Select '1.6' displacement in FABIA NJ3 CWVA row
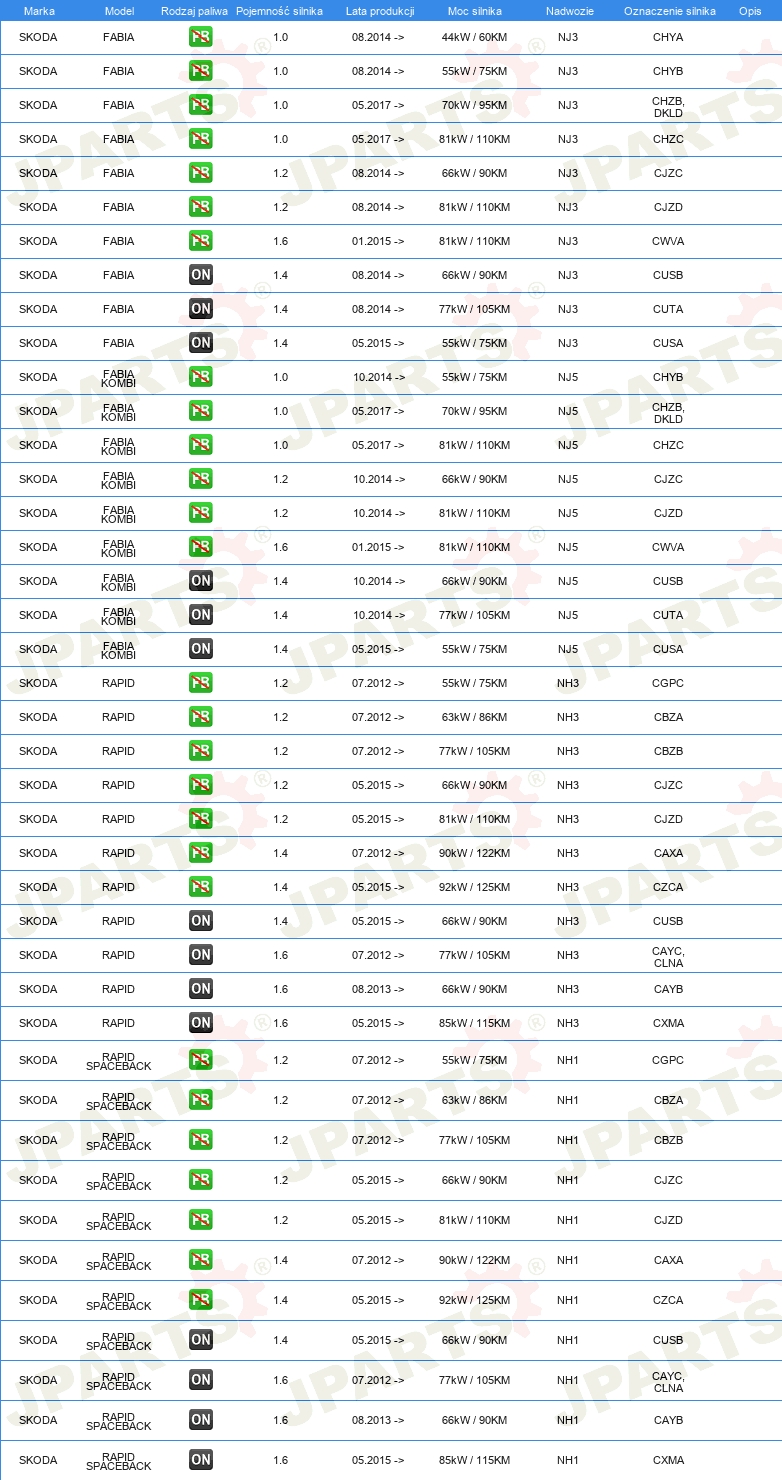 280,241
